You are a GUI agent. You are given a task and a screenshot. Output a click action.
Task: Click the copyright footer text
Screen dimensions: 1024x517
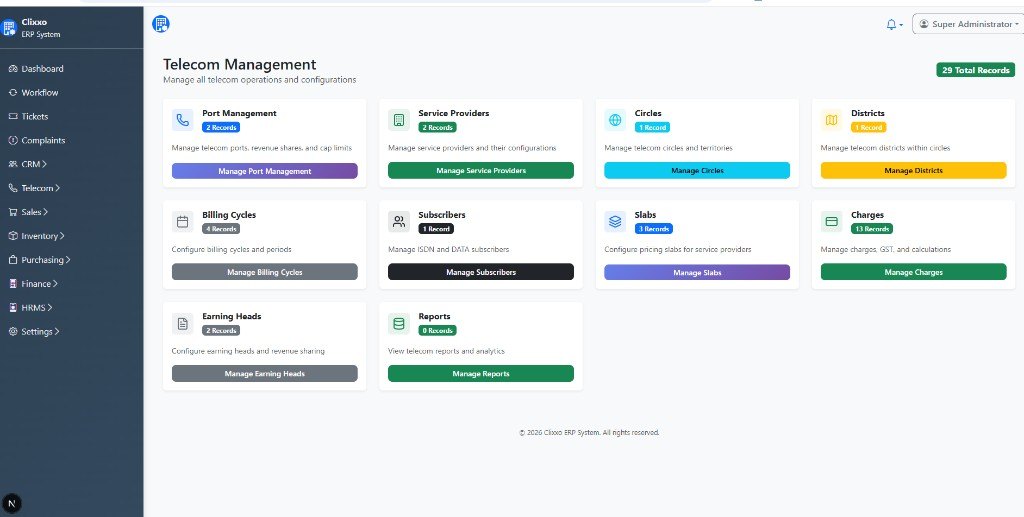[x=589, y=432]
